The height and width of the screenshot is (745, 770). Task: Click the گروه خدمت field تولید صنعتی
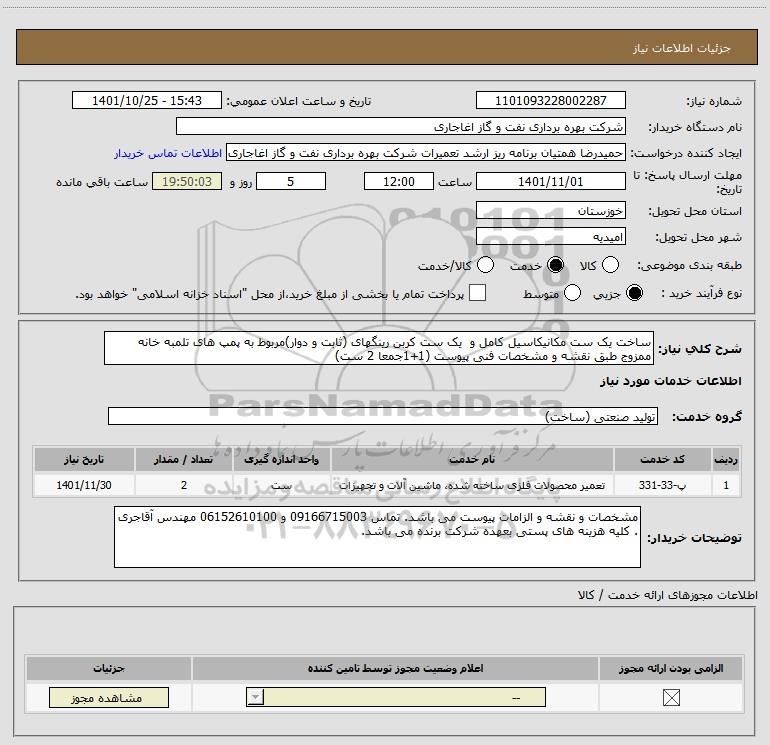383,416
